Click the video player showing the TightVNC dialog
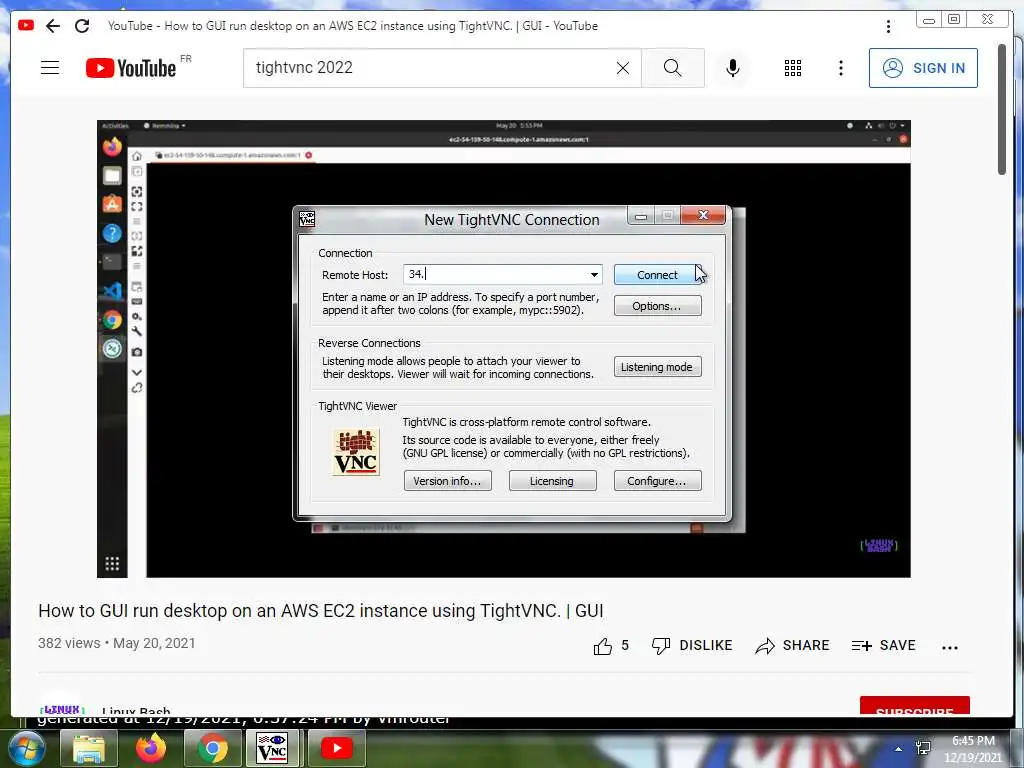The image size is (1024, 768). (x=504, y=349)
